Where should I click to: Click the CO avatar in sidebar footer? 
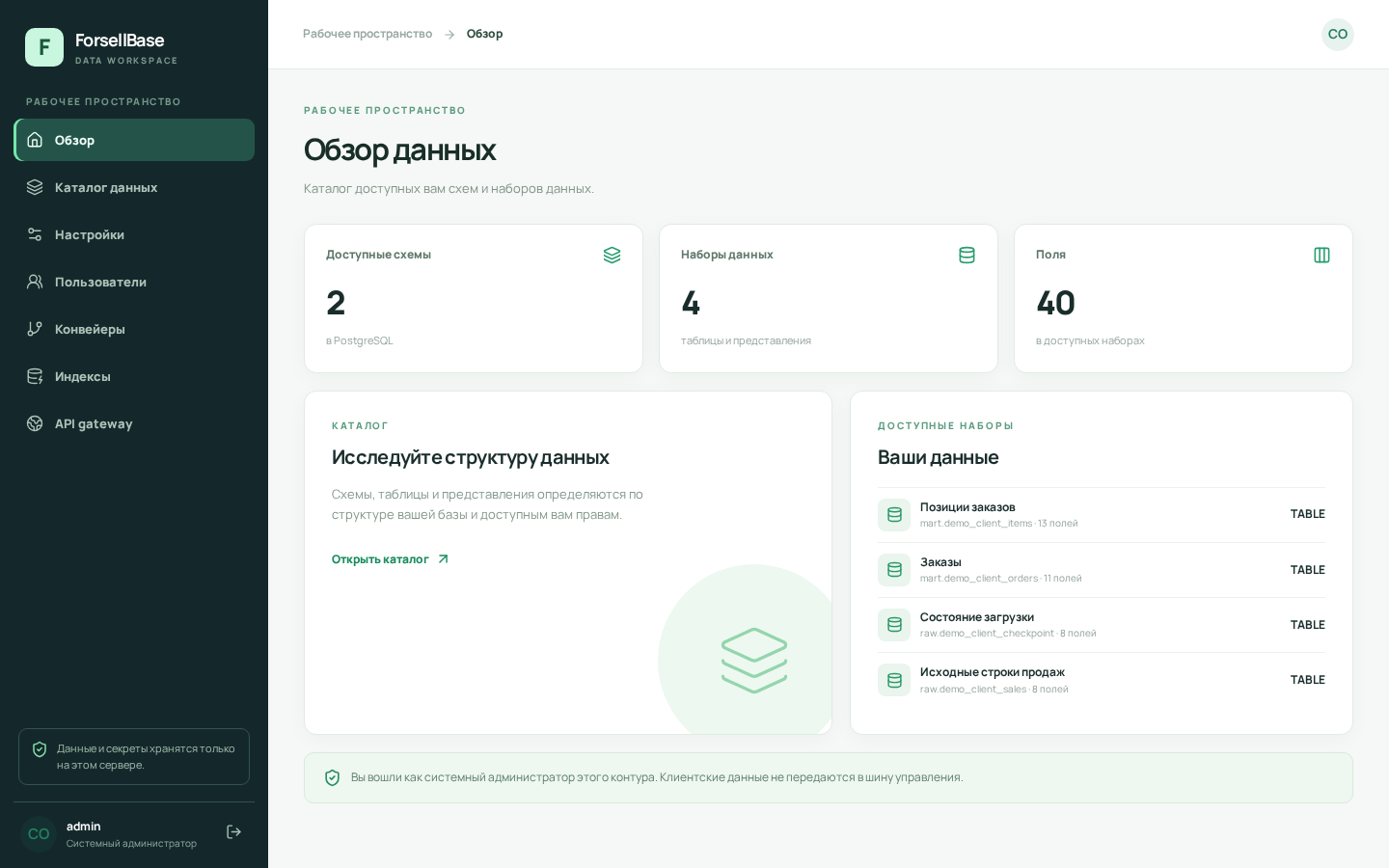[x=39, y=833]
